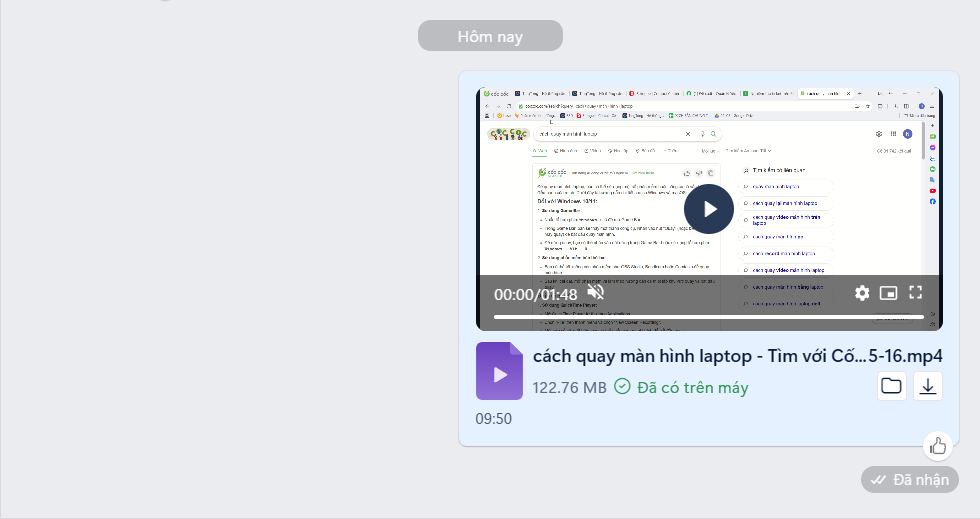Play the video with the center play button

click(708, 209)
